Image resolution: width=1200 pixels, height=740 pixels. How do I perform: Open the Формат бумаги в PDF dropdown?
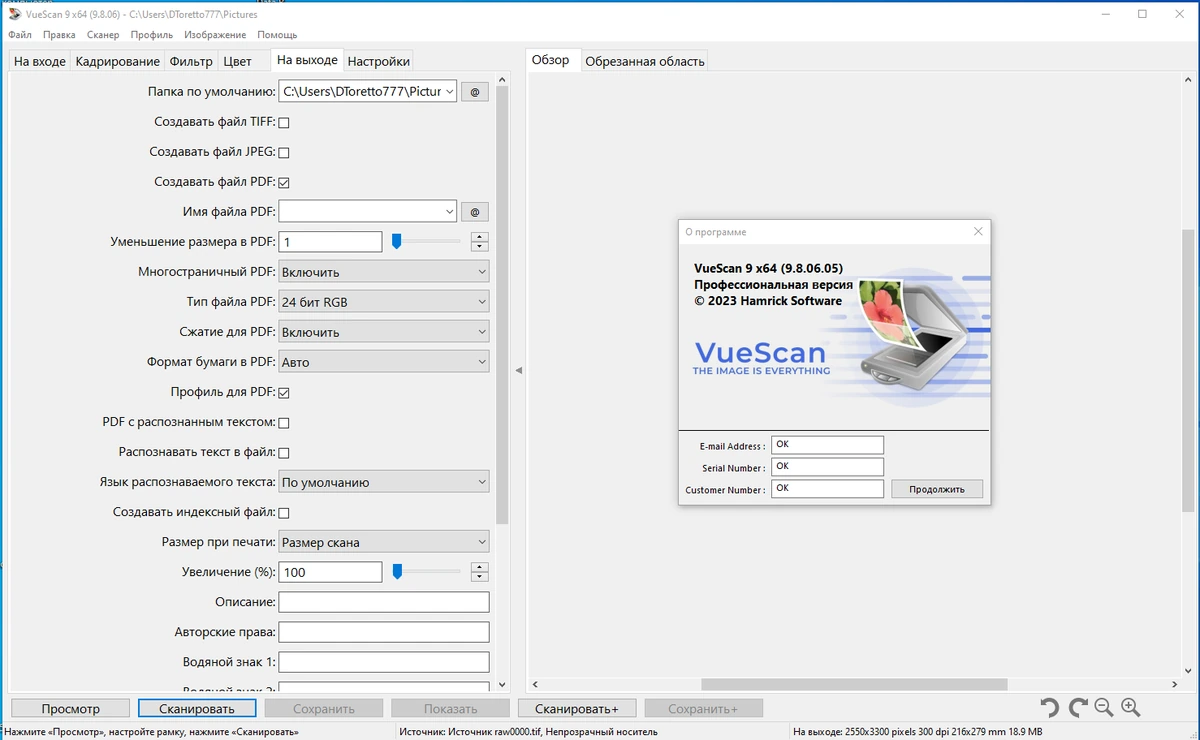click(x=384, y=362)
